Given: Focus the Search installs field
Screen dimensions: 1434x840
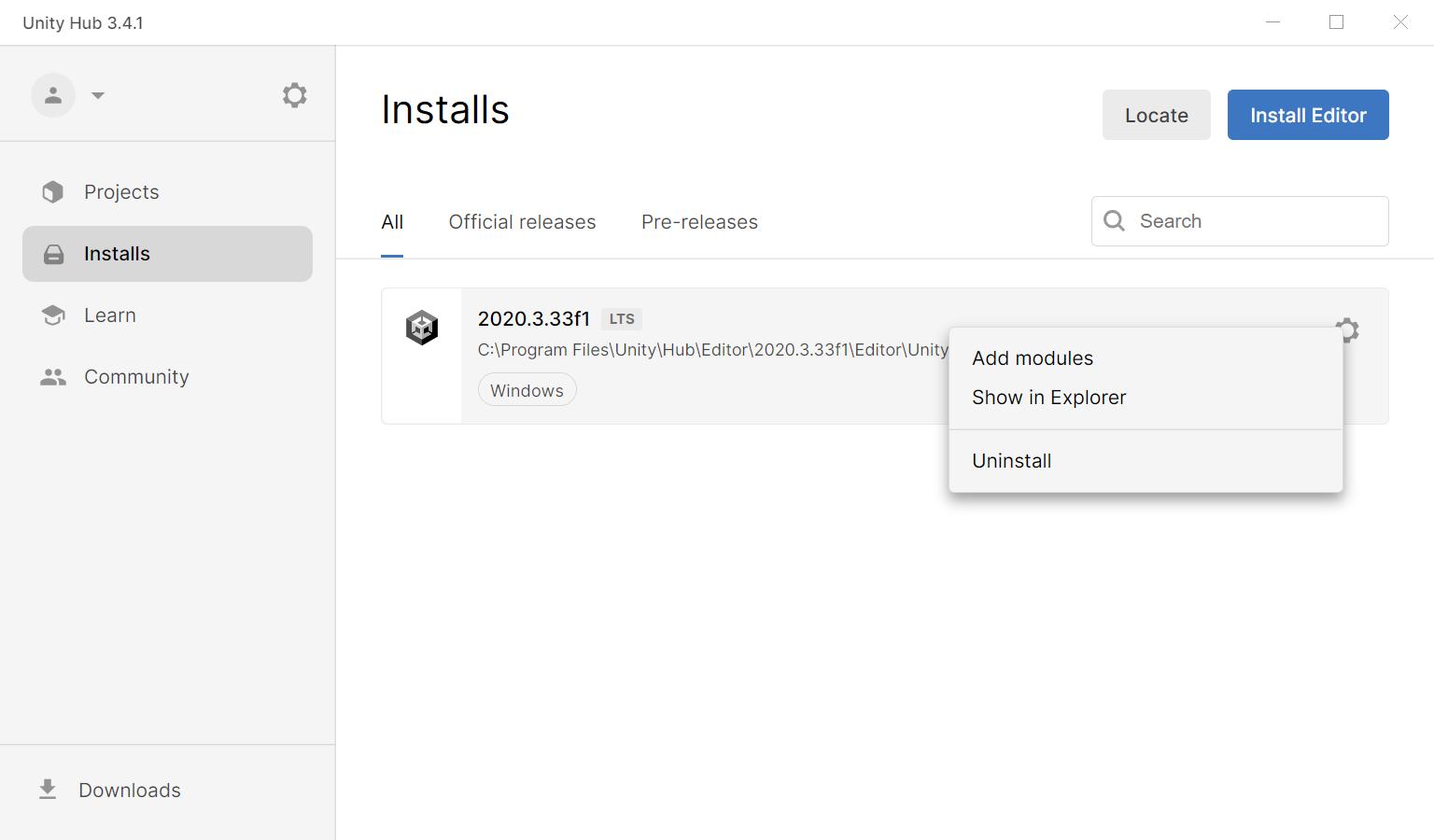Looking at the screenshot, I should [1240, 221].
